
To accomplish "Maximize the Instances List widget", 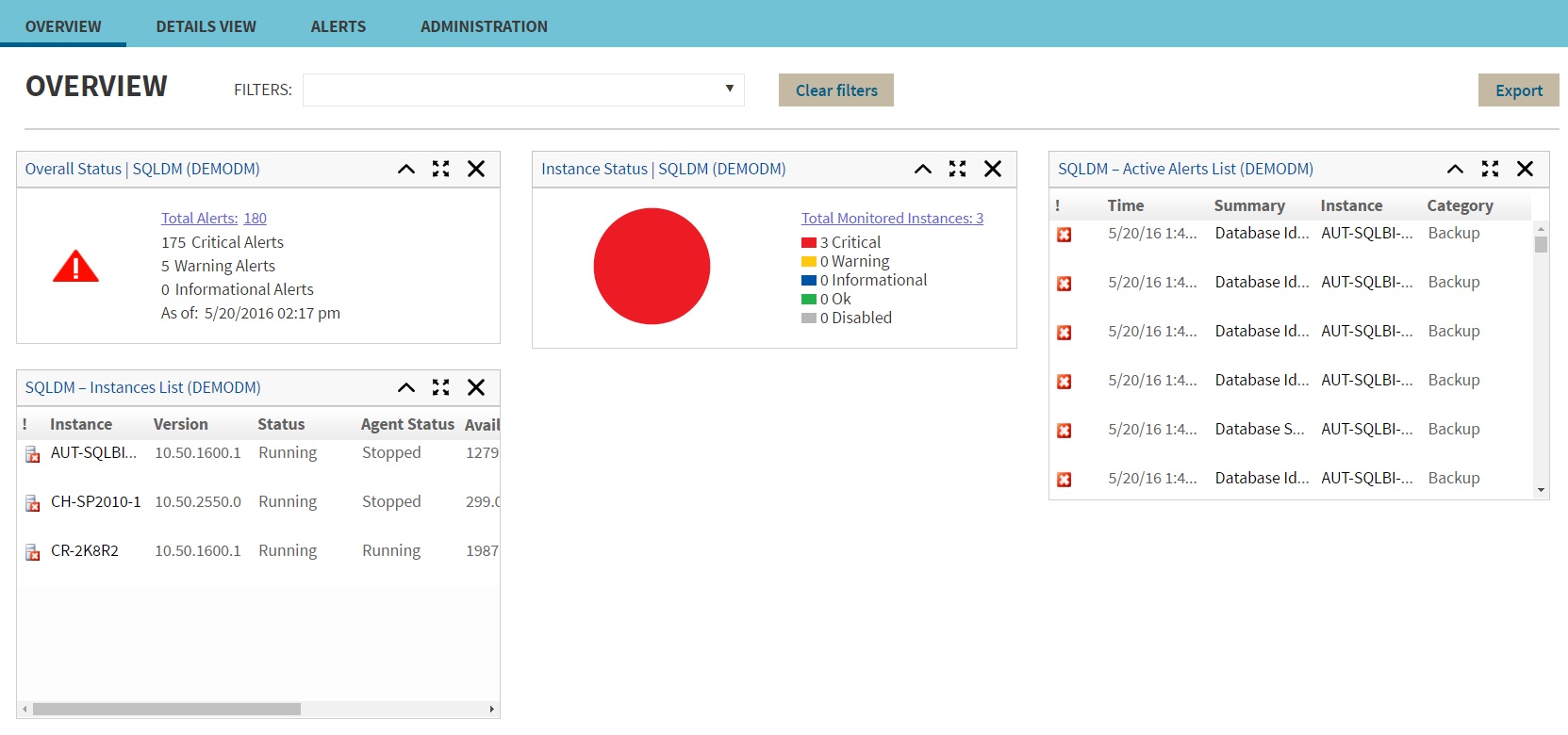I will click(440, 387).
